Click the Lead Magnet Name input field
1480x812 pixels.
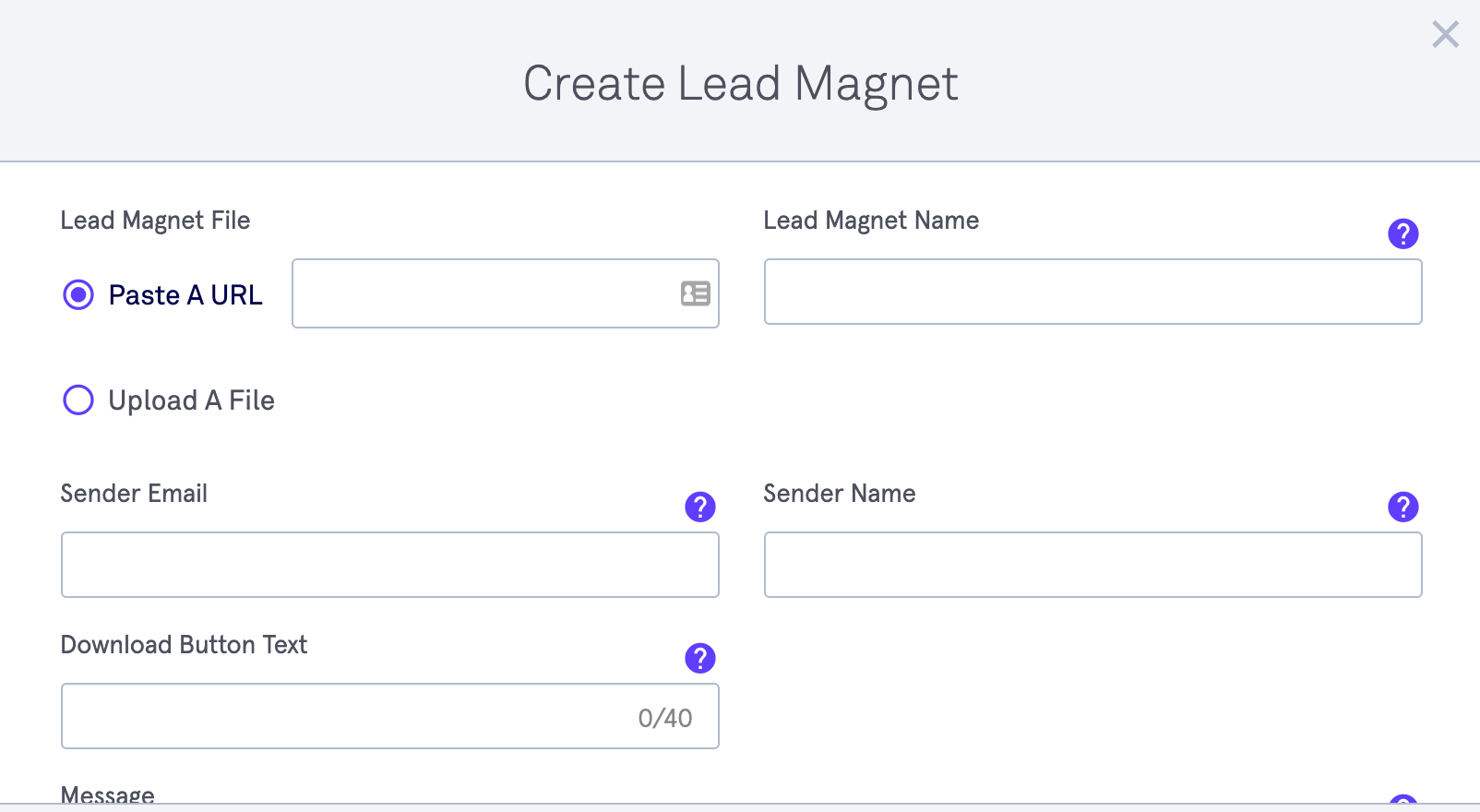[x=1092, y=292]
